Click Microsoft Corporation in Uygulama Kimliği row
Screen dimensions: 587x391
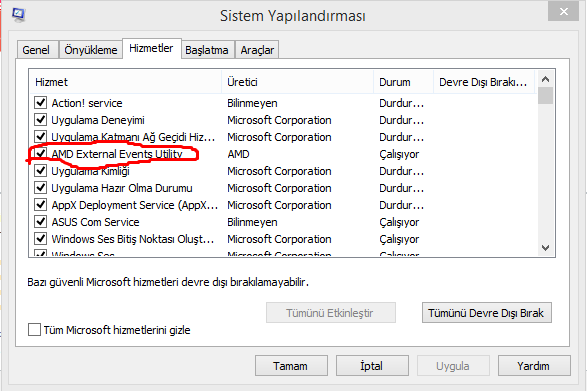(x=279, y=171)
